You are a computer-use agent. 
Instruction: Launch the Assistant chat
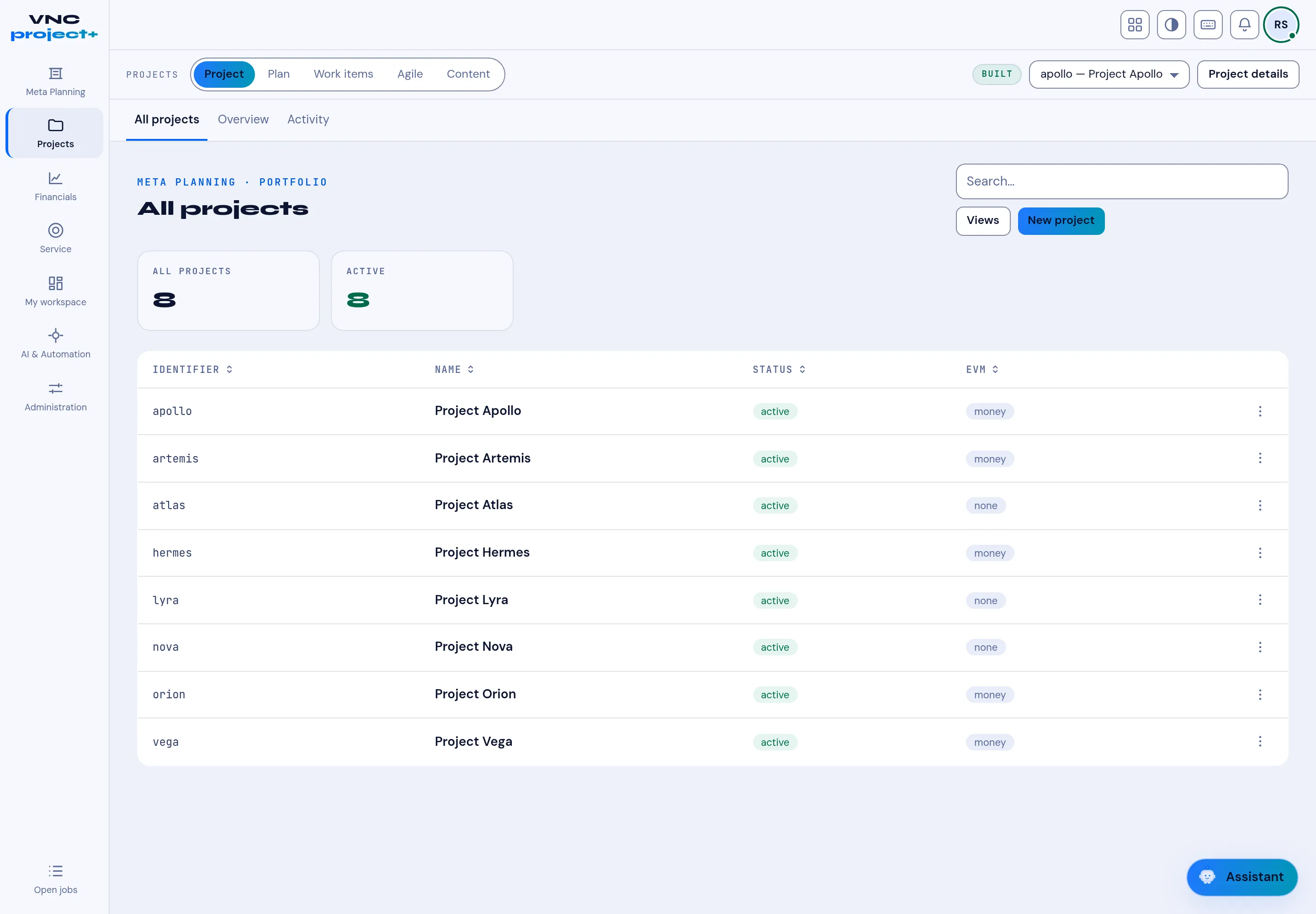point(1242,877)
